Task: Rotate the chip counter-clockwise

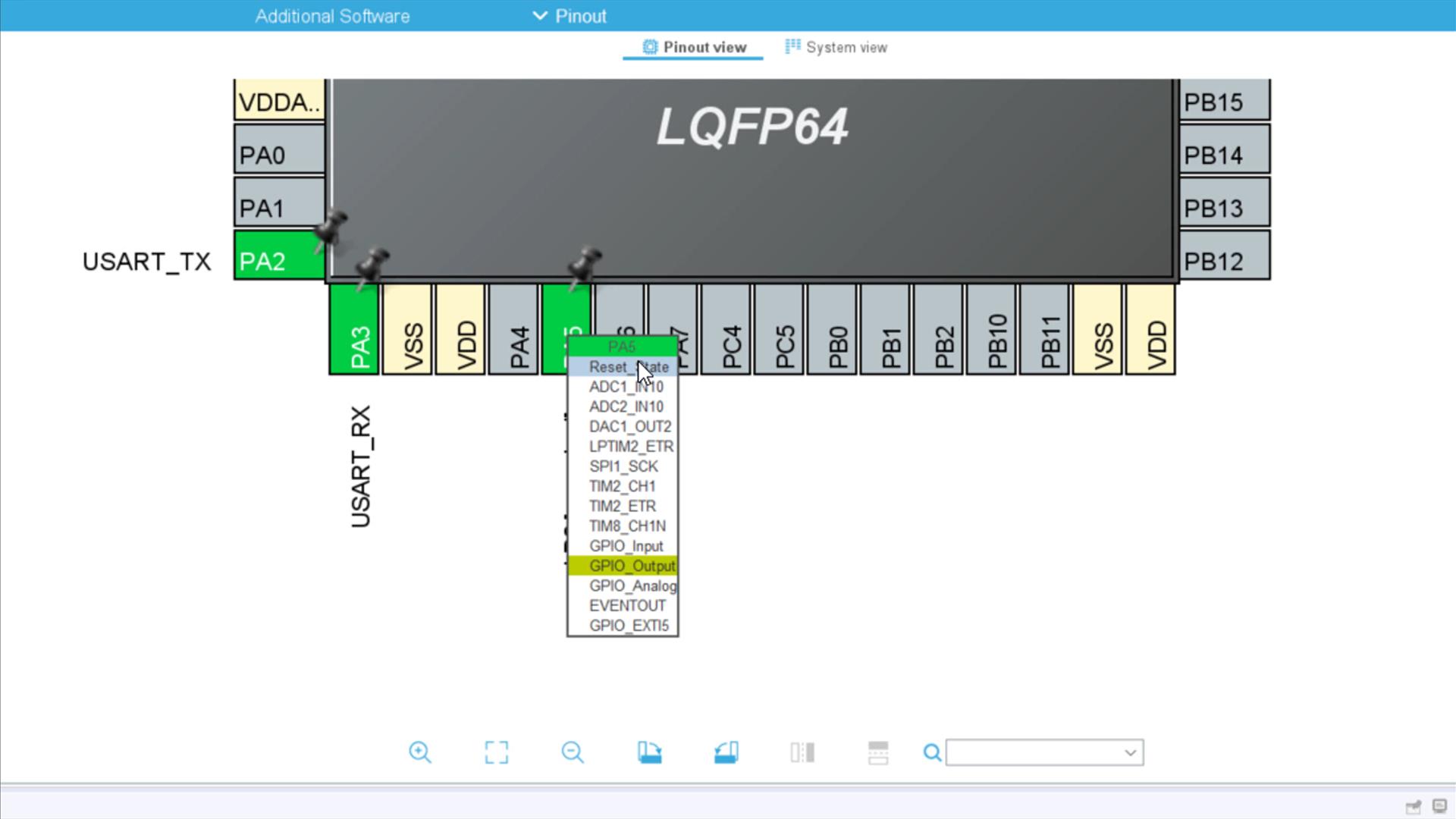Action: 725,752
